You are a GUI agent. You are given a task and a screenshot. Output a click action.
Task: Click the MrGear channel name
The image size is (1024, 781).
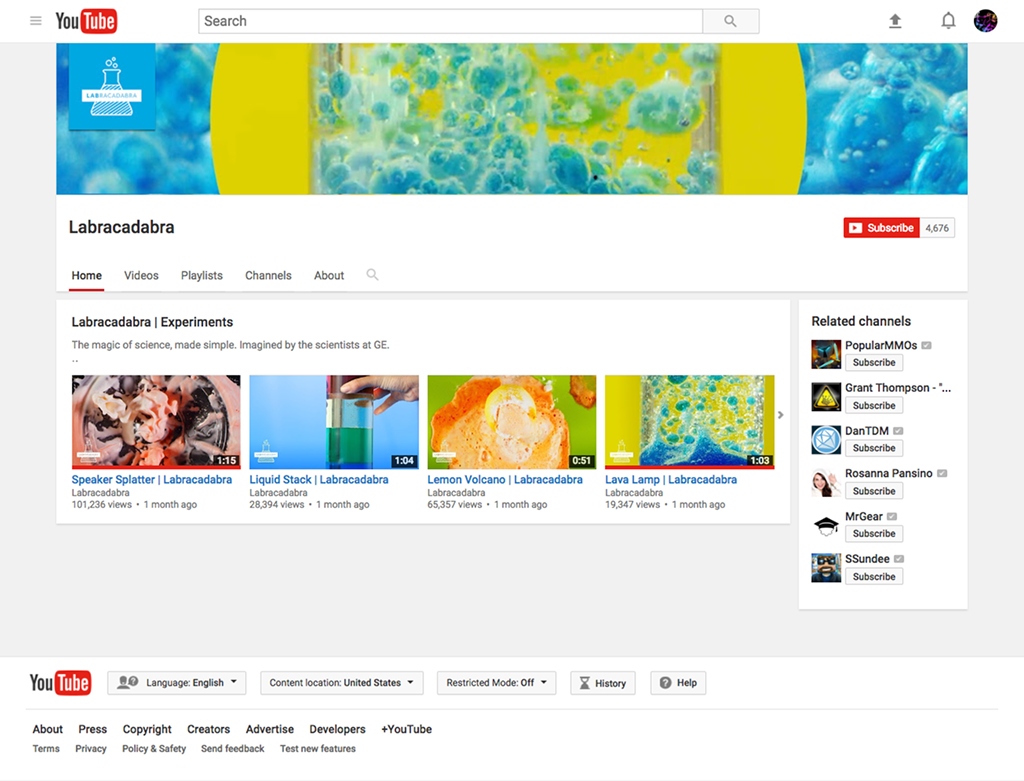pyautogui.click(x=863, y=517)
